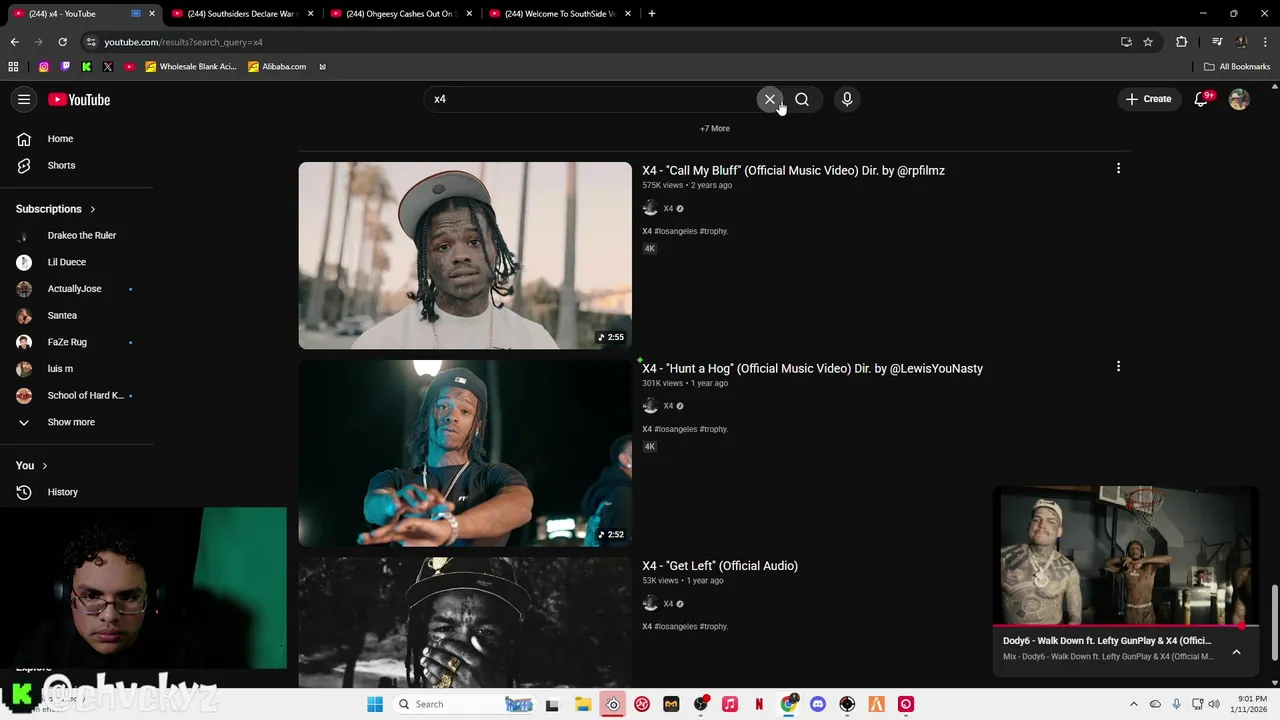Open Netflix from the taskbar

(759, 704)
